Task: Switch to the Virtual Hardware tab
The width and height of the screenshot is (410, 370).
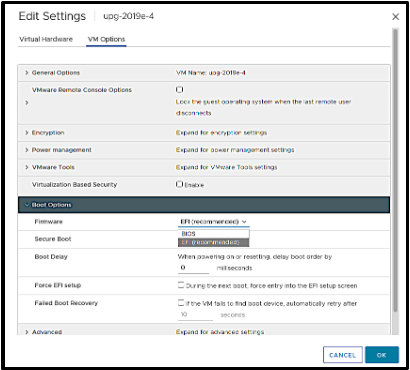Action: (46, 39)
